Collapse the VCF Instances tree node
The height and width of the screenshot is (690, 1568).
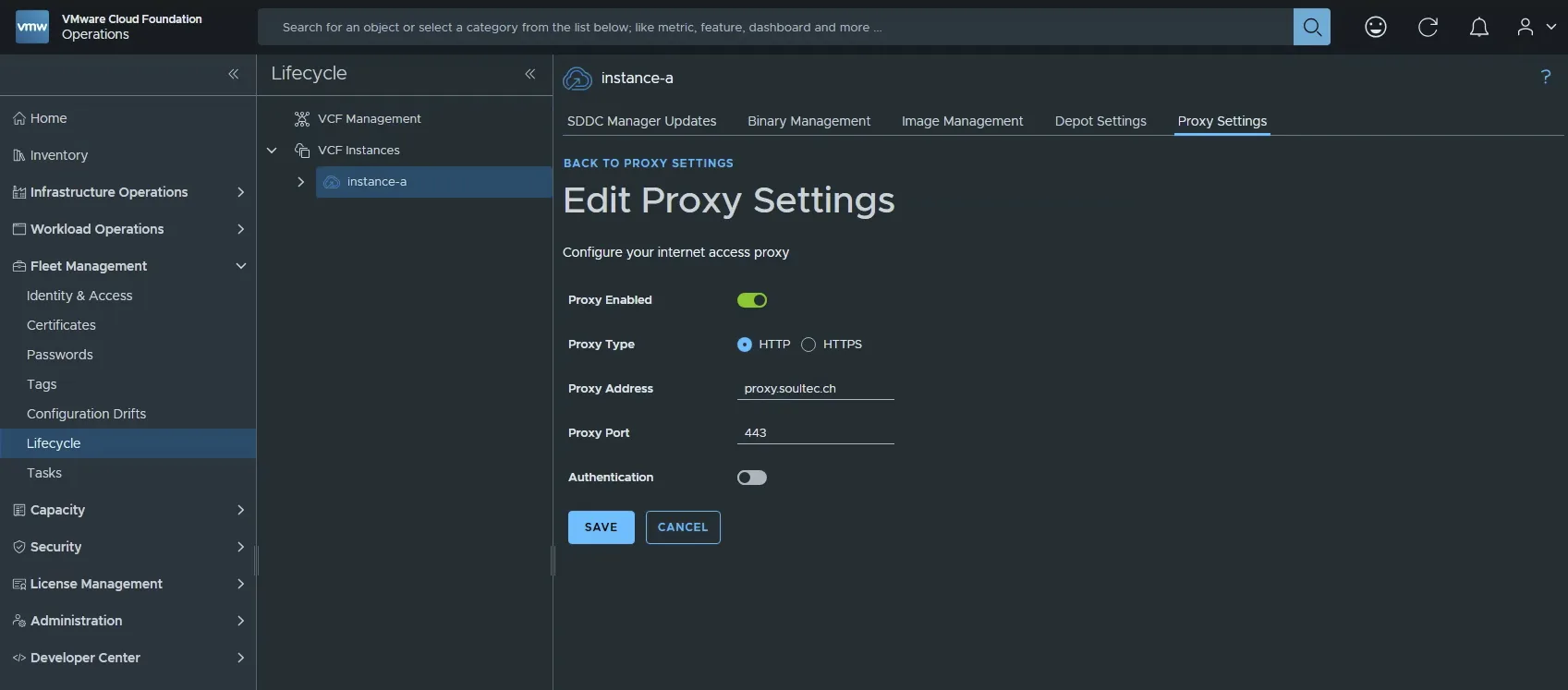272,150
